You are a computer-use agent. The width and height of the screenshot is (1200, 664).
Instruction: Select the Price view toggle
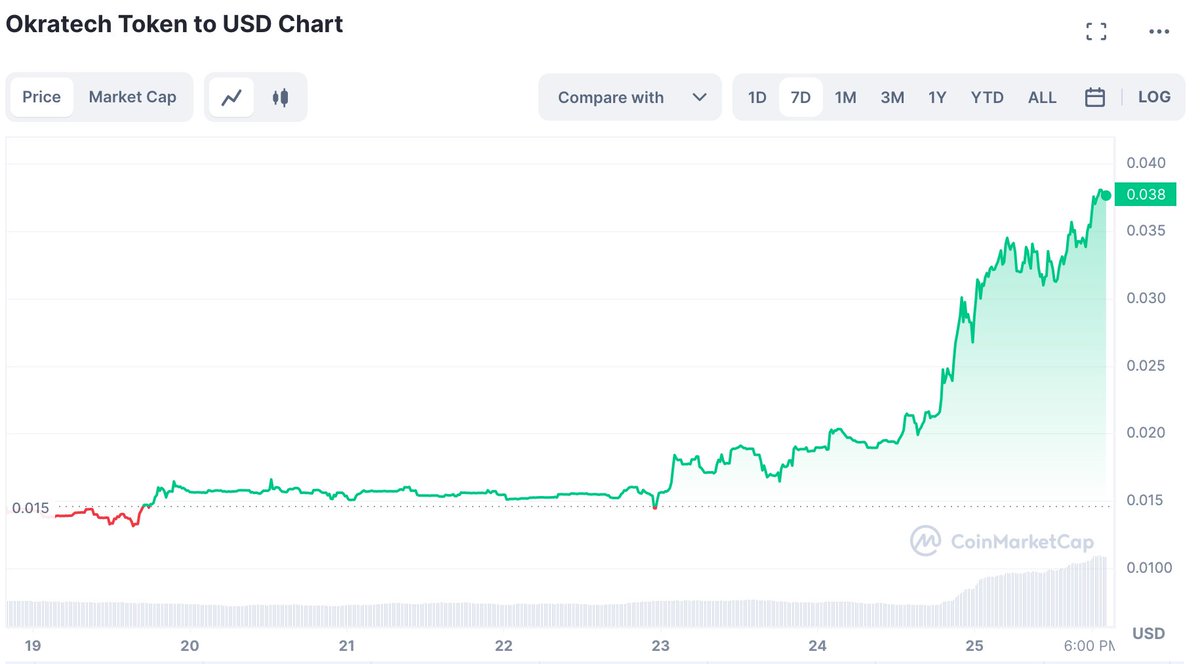coord(41,96)
